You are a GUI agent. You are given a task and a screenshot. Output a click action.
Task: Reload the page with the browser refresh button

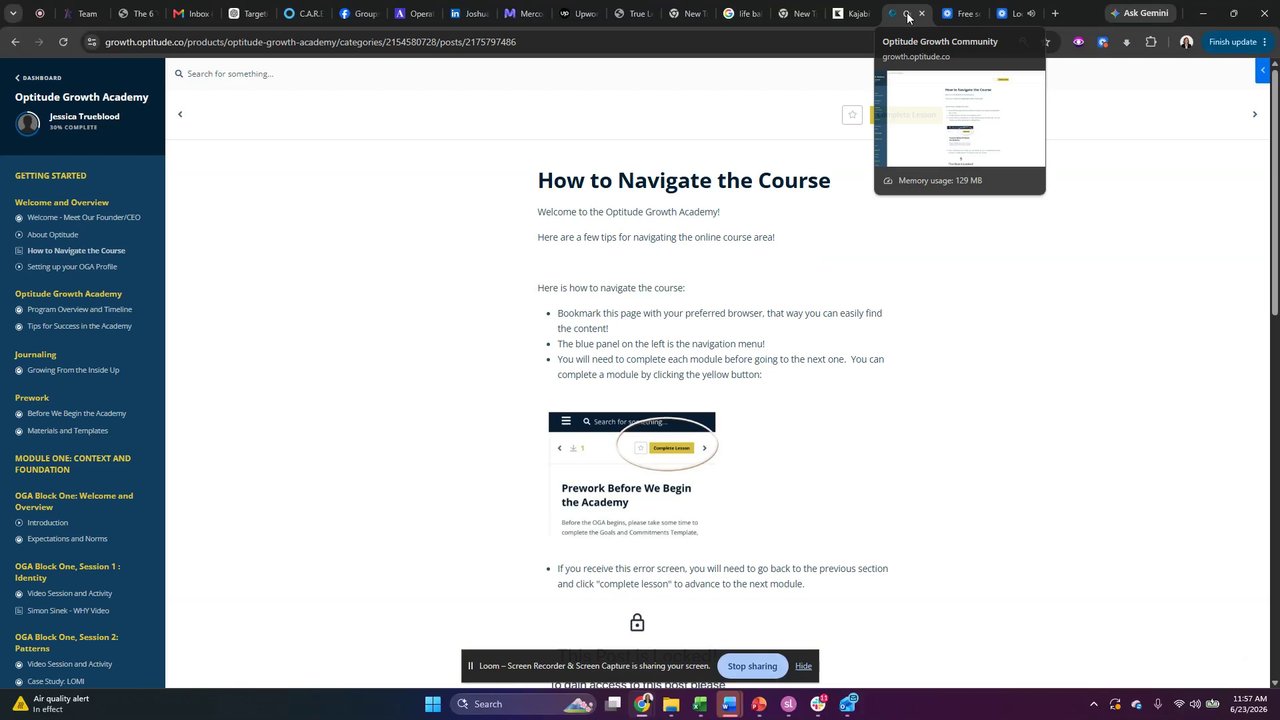pos(63,42)
